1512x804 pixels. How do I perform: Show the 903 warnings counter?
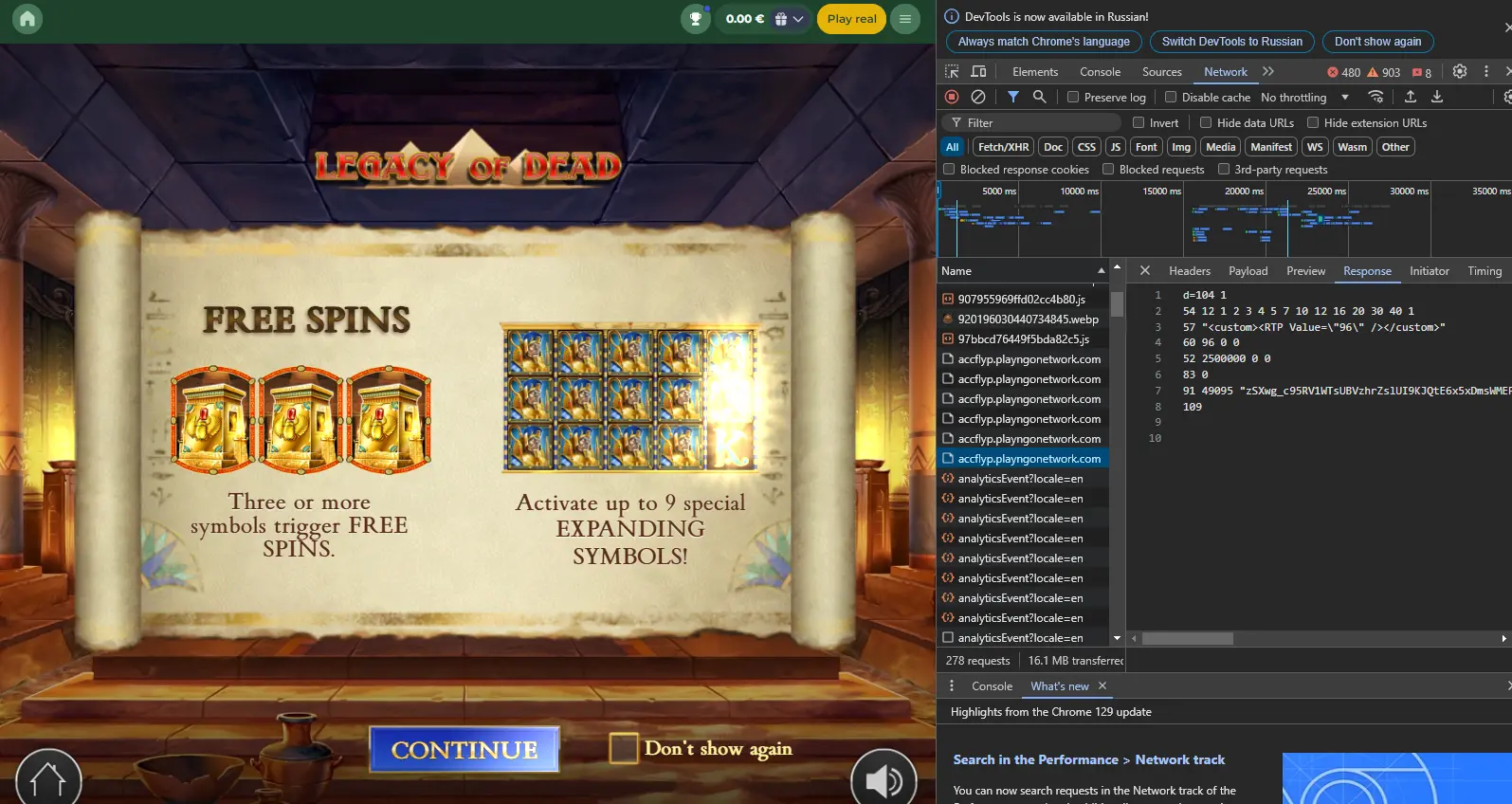point(1383,72)
